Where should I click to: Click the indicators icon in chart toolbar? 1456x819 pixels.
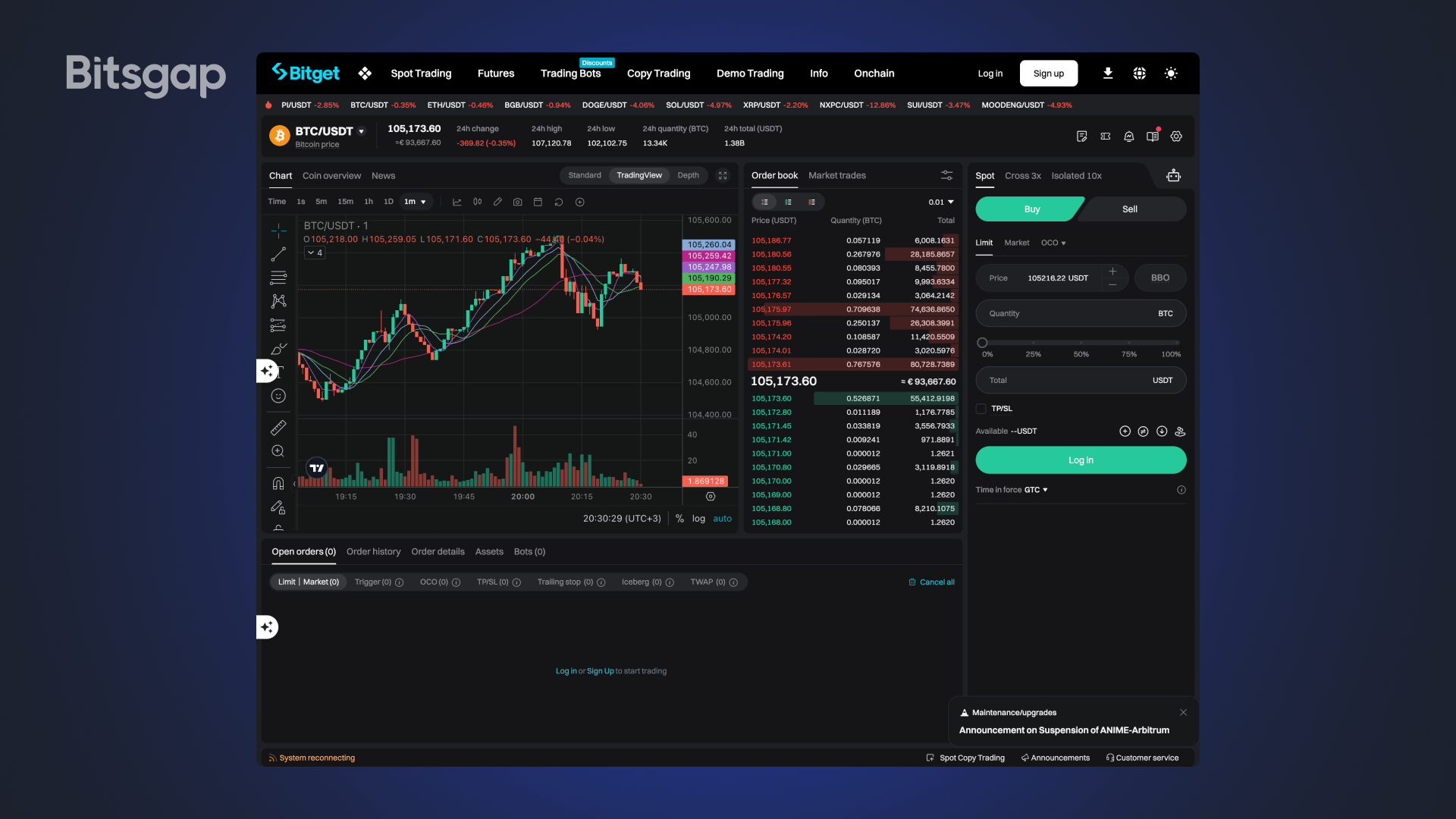(x=457, y=202)
